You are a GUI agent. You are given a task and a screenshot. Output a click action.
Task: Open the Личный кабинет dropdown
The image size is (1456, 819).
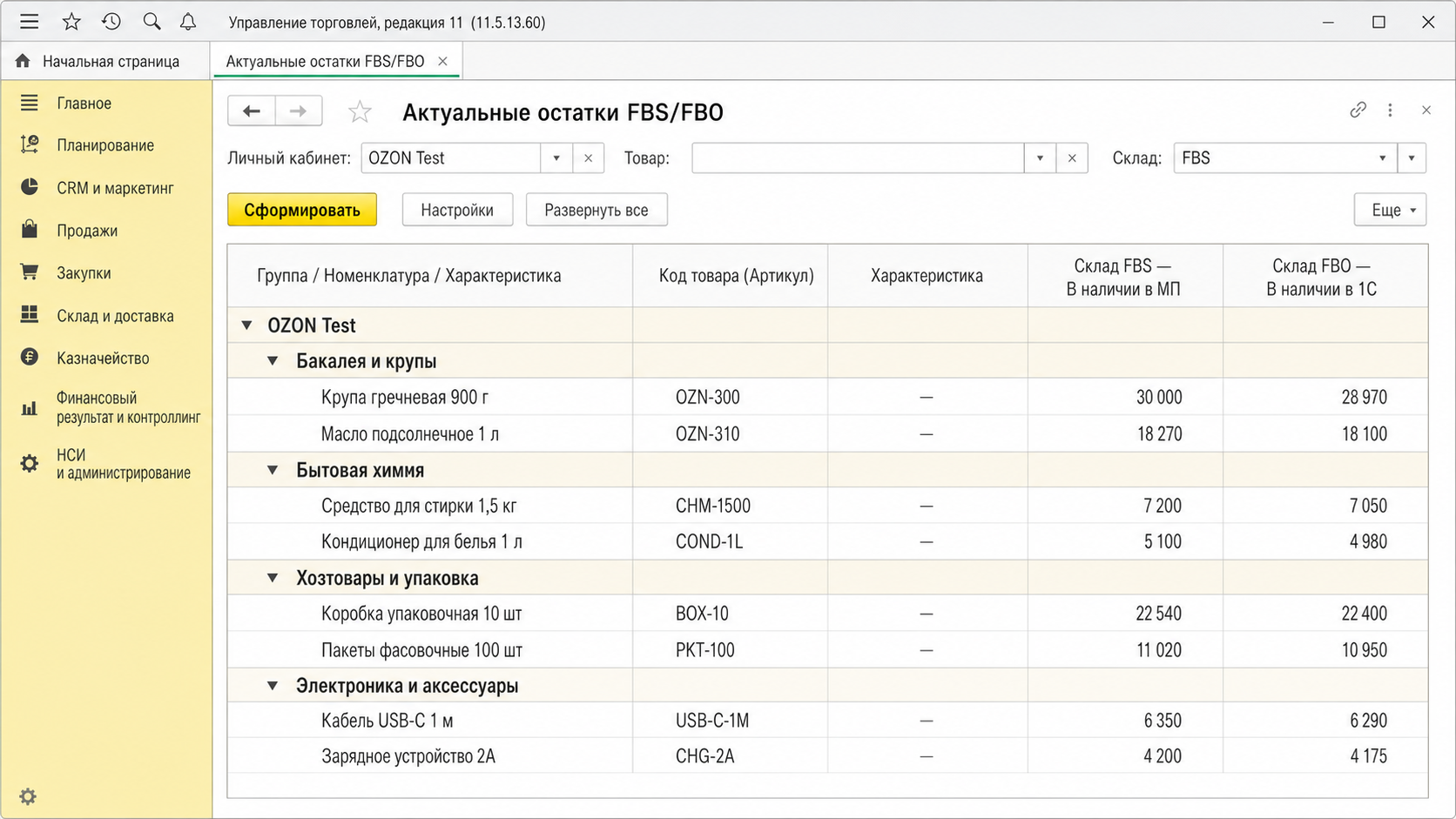(556, 158)
